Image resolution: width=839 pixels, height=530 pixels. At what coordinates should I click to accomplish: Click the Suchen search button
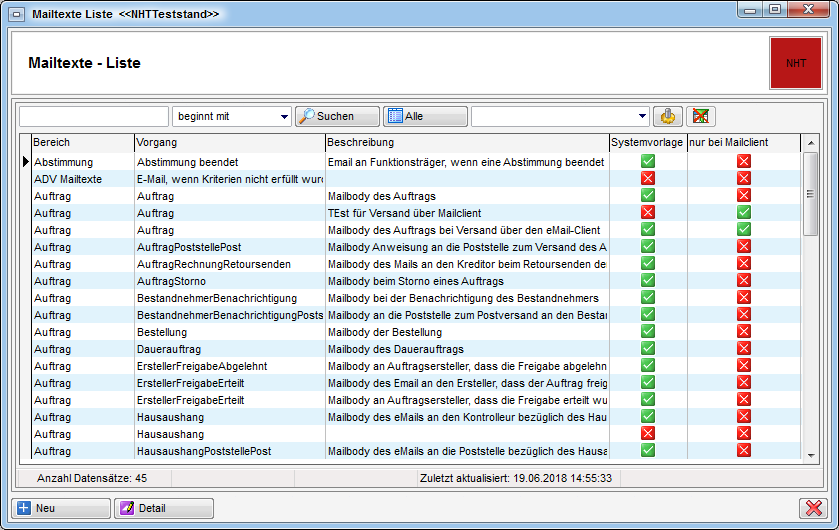coord(337,116)
